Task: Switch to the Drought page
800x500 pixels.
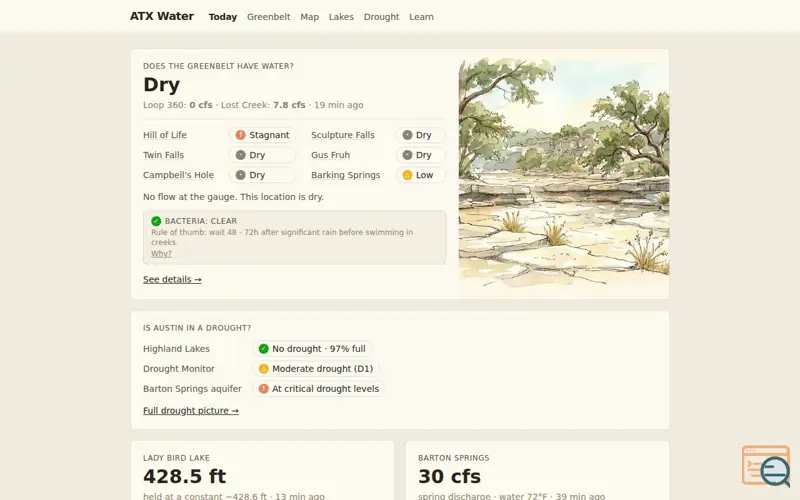Action: point(381,17)
